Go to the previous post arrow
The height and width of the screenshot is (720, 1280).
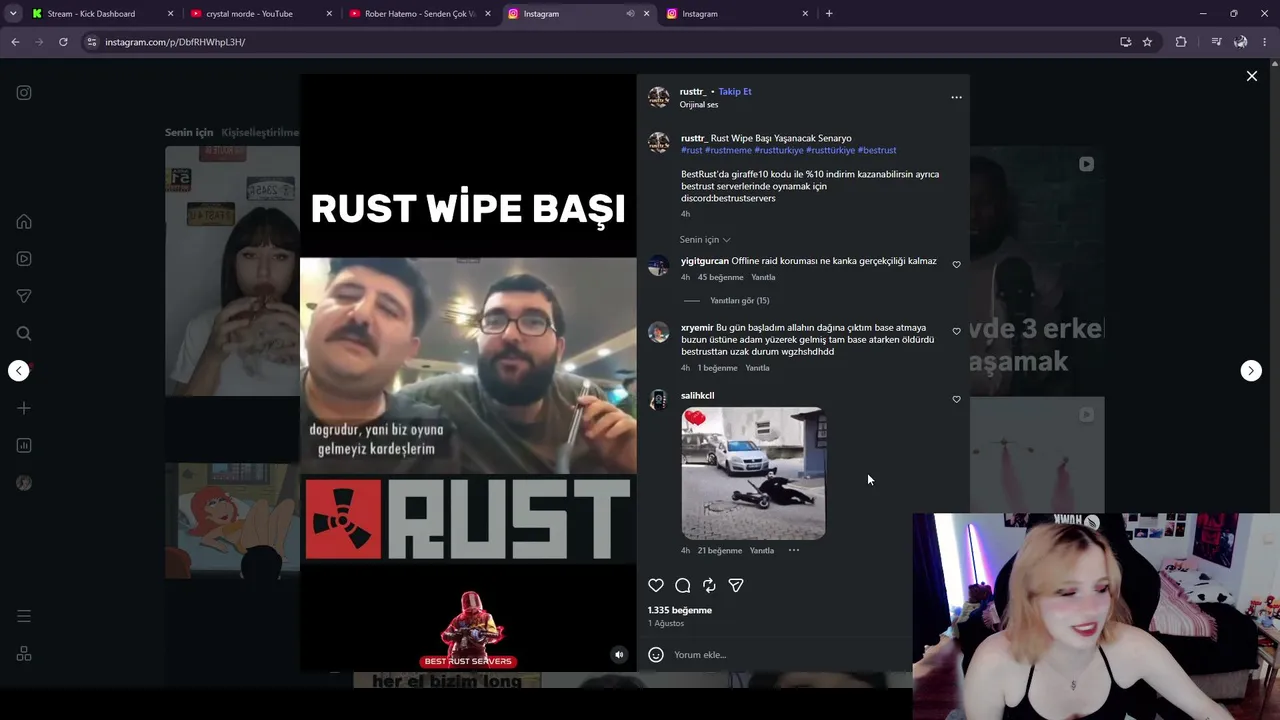tap(19, 371)
